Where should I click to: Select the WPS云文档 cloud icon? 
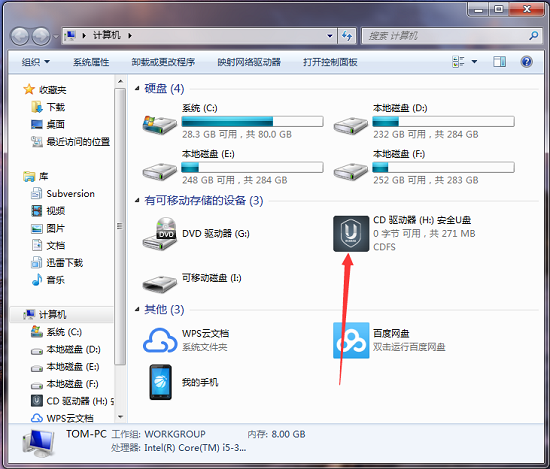click(160, 340)
